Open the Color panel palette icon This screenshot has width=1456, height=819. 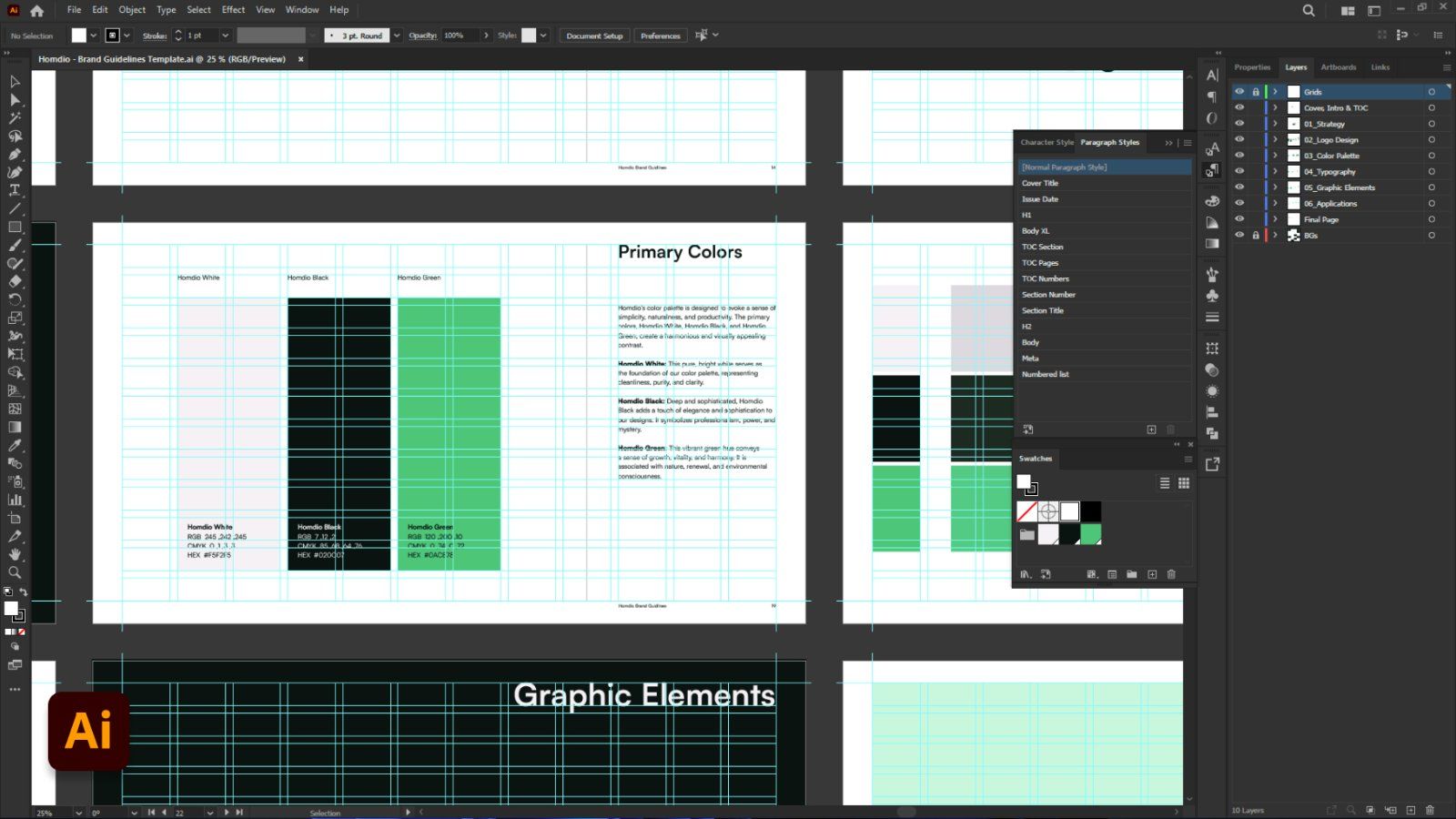pos(1212,202)
